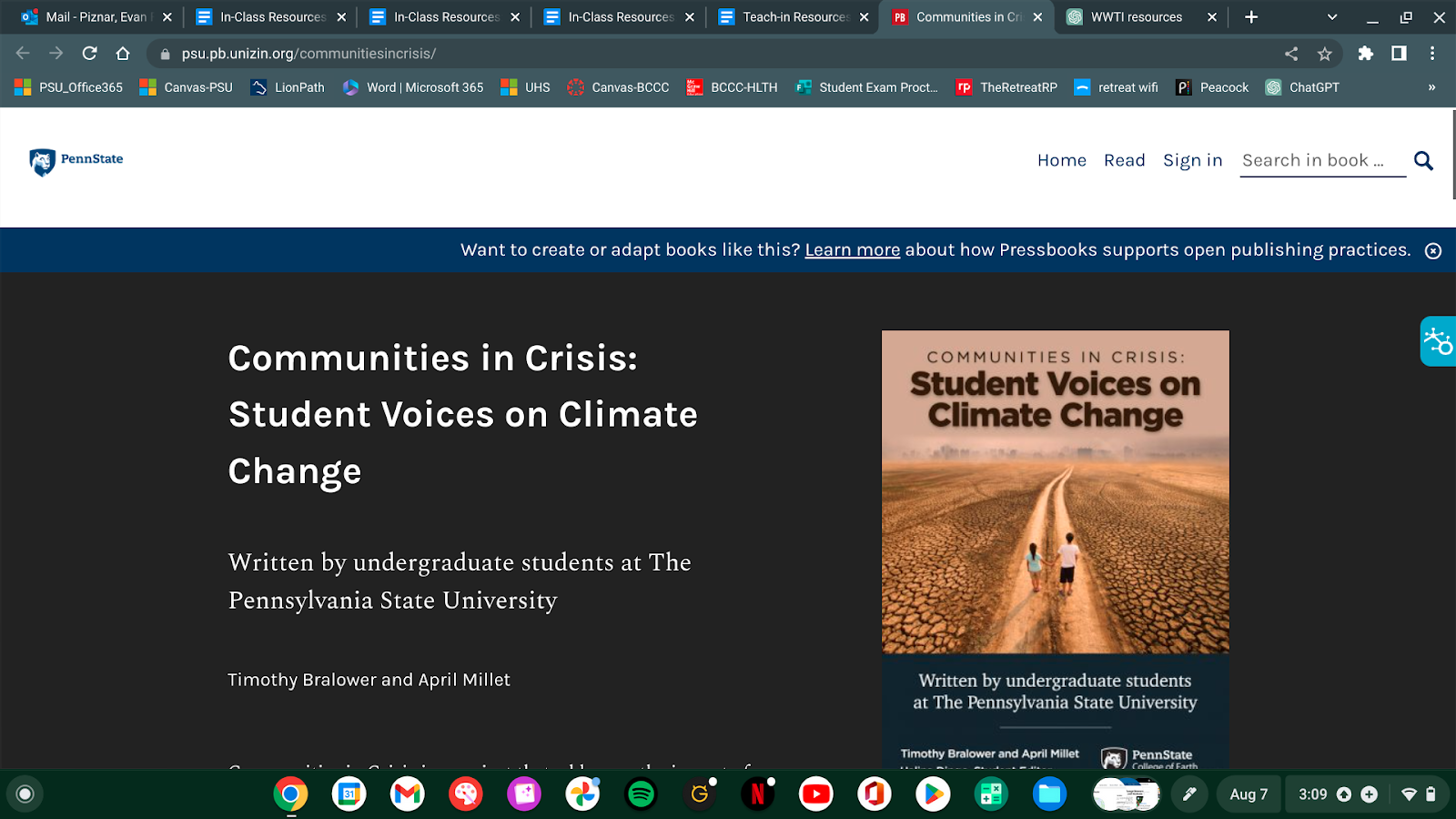Open Google Photos from the shelf
Screen dimensions: 1456x819
click(x=582, y=794)
